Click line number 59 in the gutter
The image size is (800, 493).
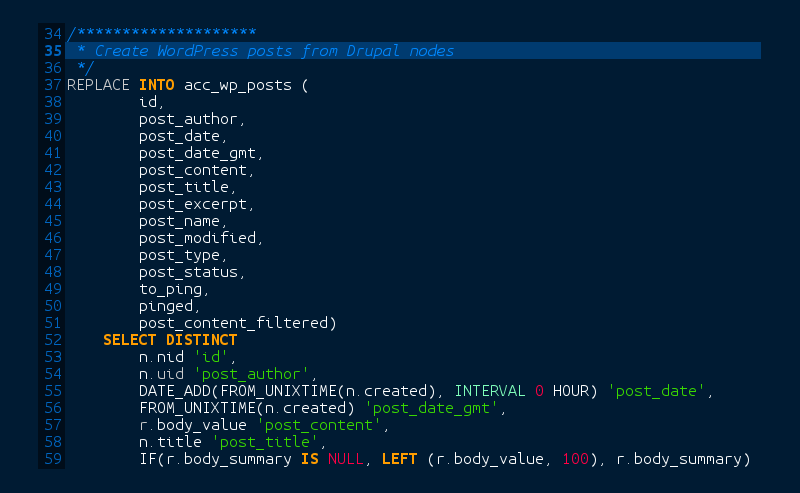point(54,459)
